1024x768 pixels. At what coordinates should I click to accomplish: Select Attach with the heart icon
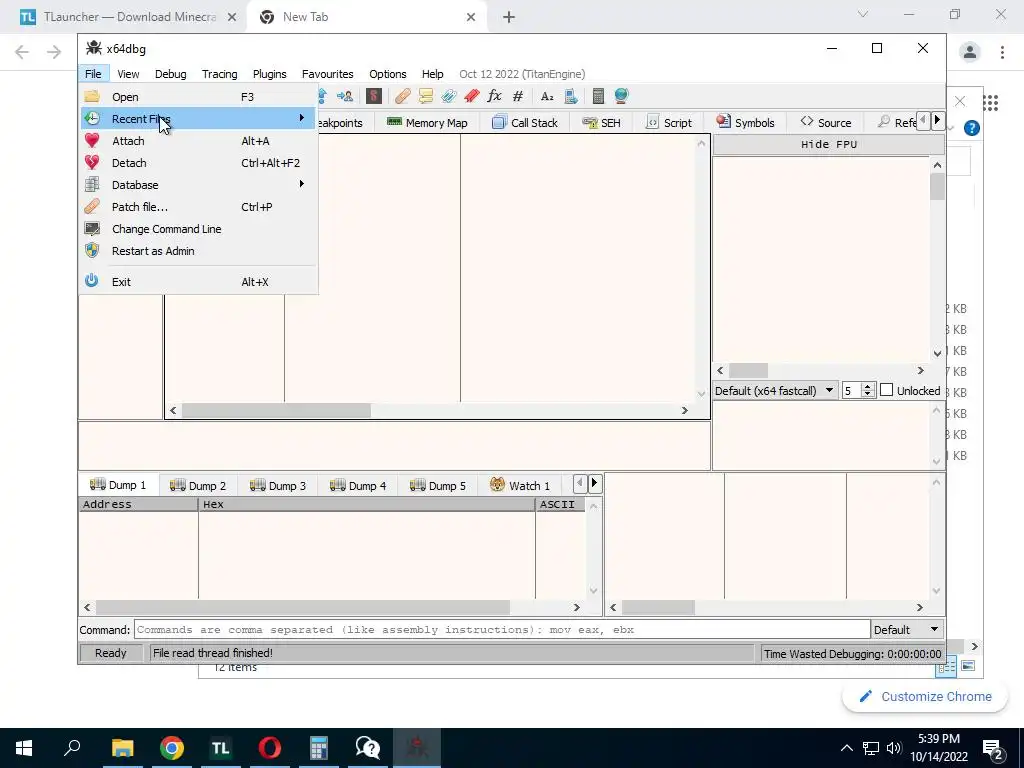(198, 141)
